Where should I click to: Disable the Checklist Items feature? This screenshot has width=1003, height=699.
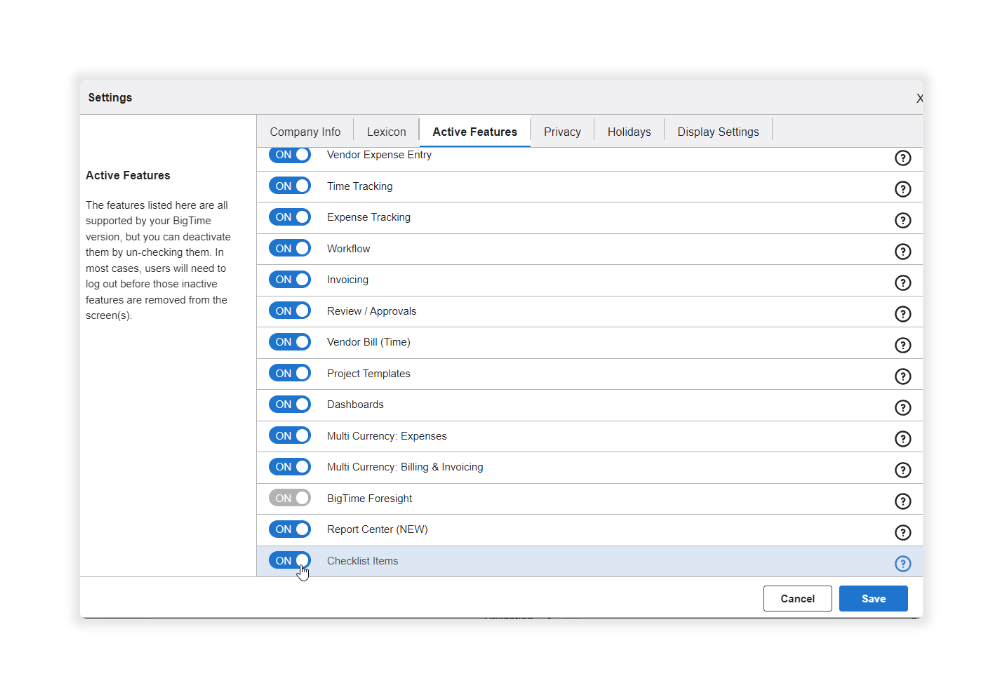pyautogui.click(x=289, y=559)
